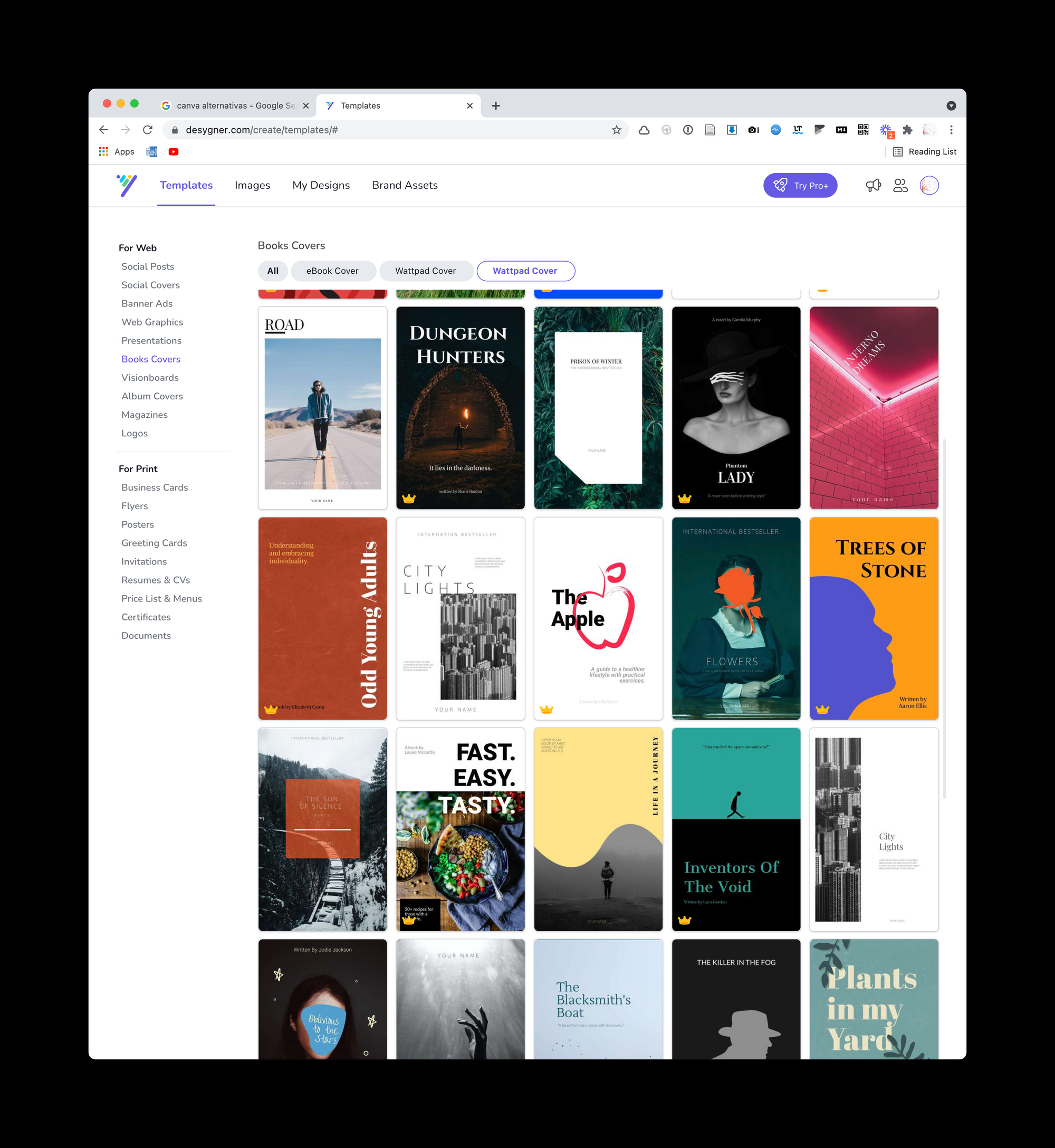The width and height of the screenshot is (1055, 1148).
Task: Select the All filter chip
Action: [273, 271]
